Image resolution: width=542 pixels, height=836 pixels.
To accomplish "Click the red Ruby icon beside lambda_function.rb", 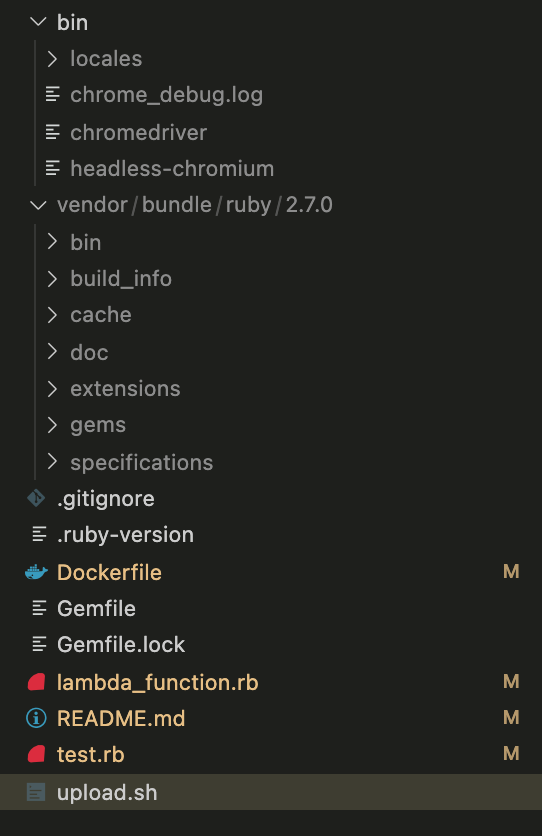I will pyautogui.click(x=36, y=682).
